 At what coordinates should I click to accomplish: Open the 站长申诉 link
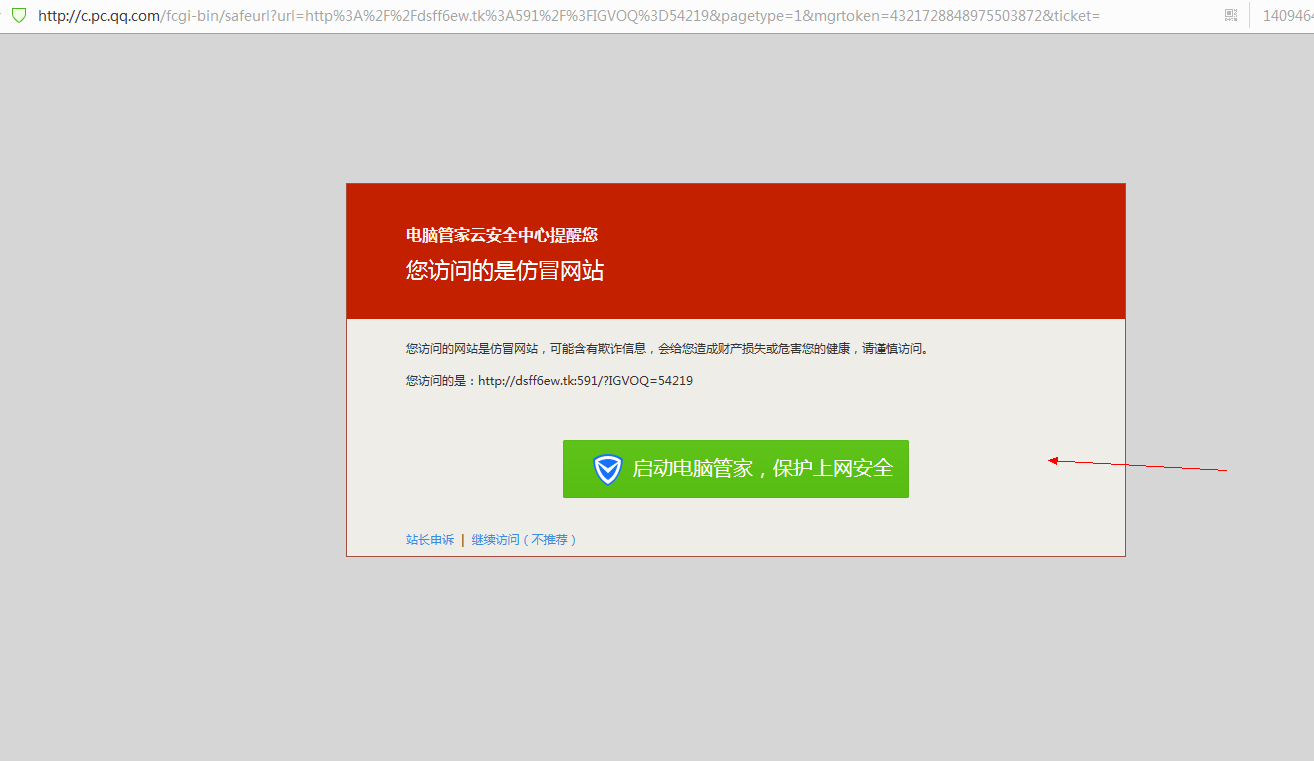430,540
